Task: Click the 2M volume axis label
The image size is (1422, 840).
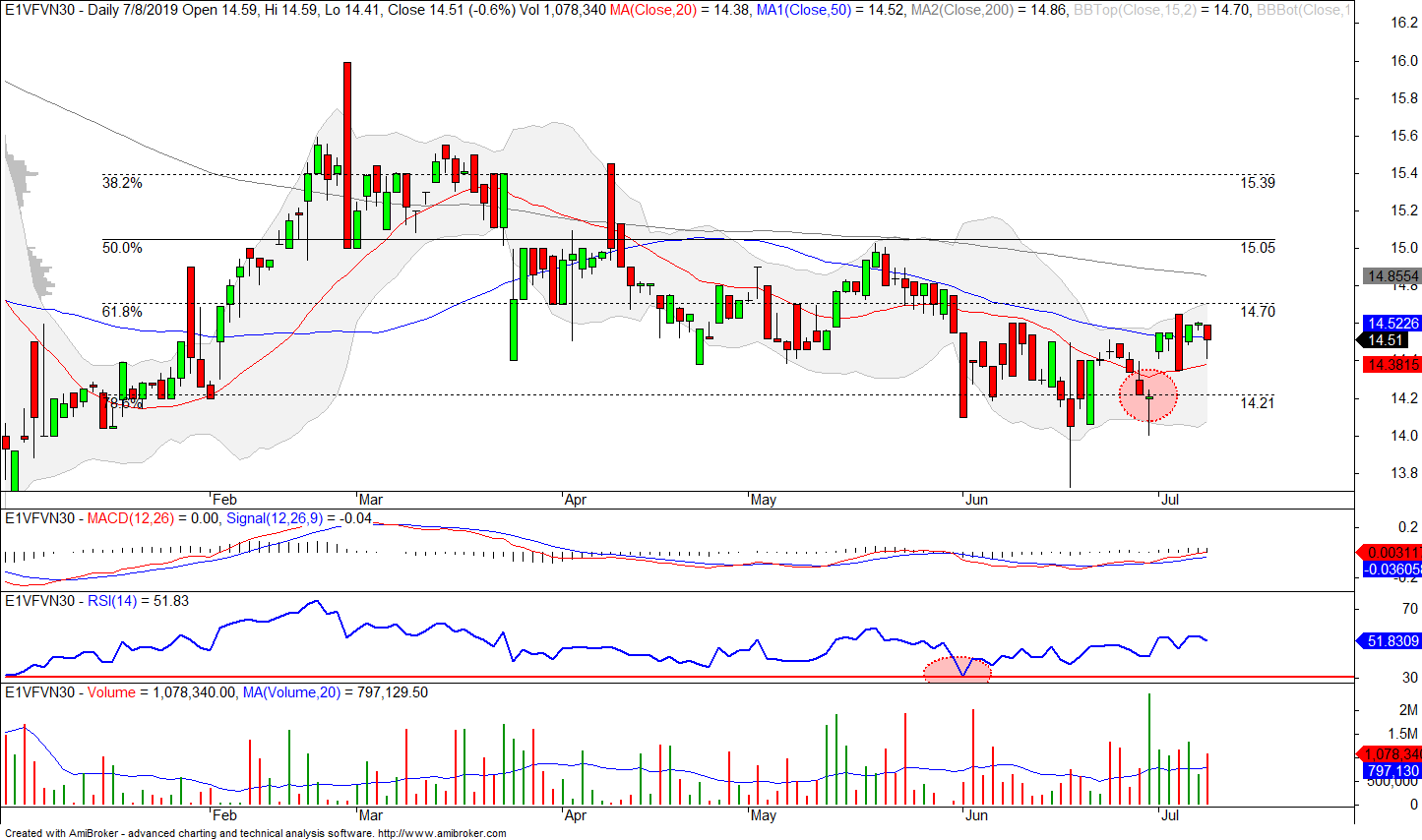Action: click(1408, 710)
